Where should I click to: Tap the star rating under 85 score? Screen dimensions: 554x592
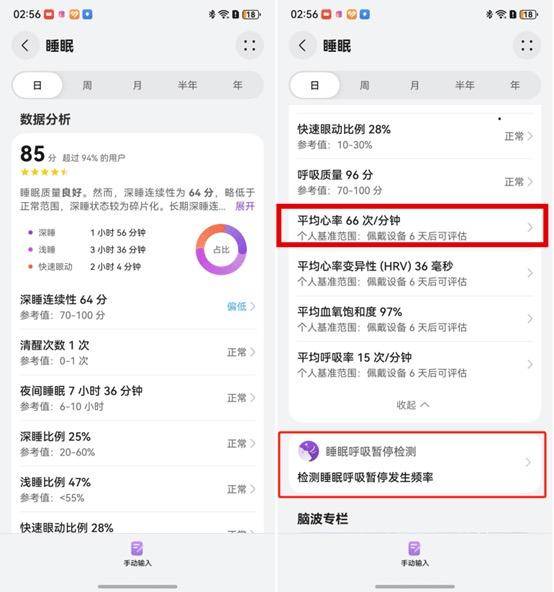44,172
